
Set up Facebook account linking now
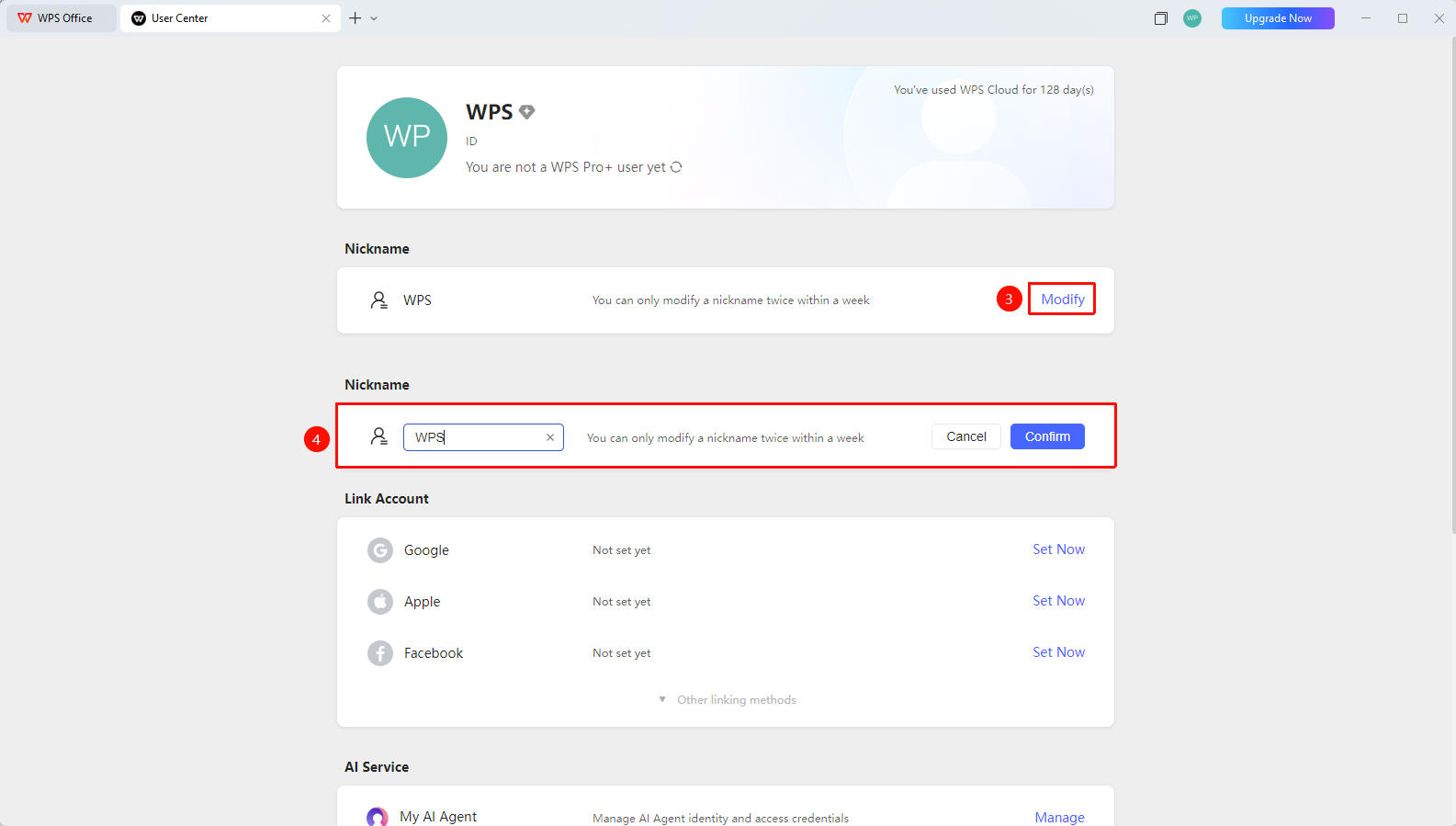1058,652
